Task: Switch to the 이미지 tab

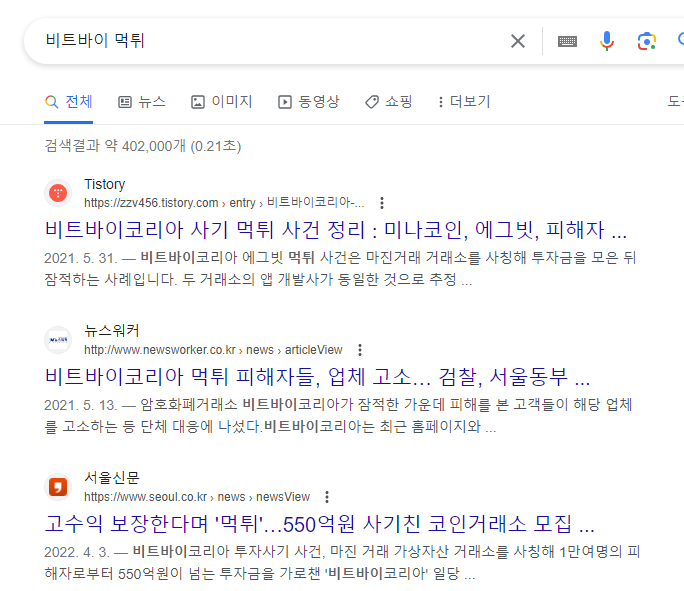Action: pos(222,102)
